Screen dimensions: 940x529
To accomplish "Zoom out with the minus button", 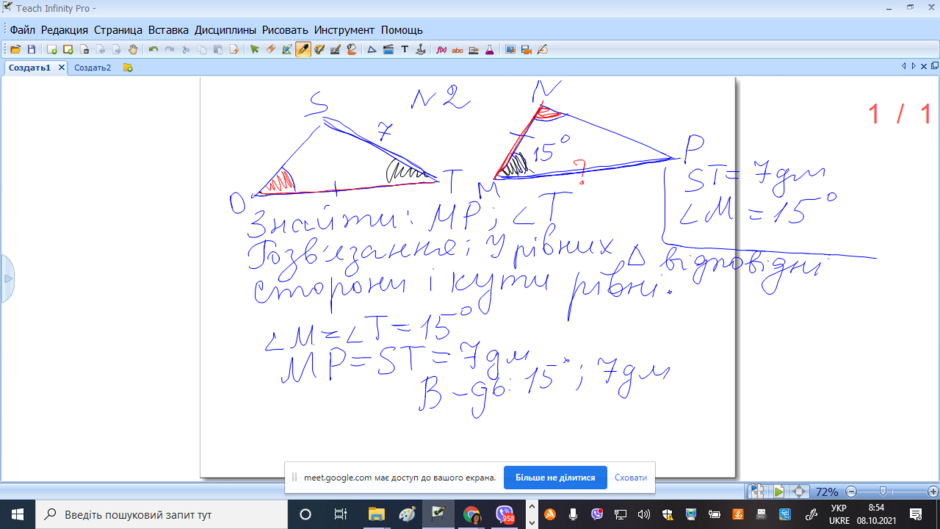I will tap(851, 492).
